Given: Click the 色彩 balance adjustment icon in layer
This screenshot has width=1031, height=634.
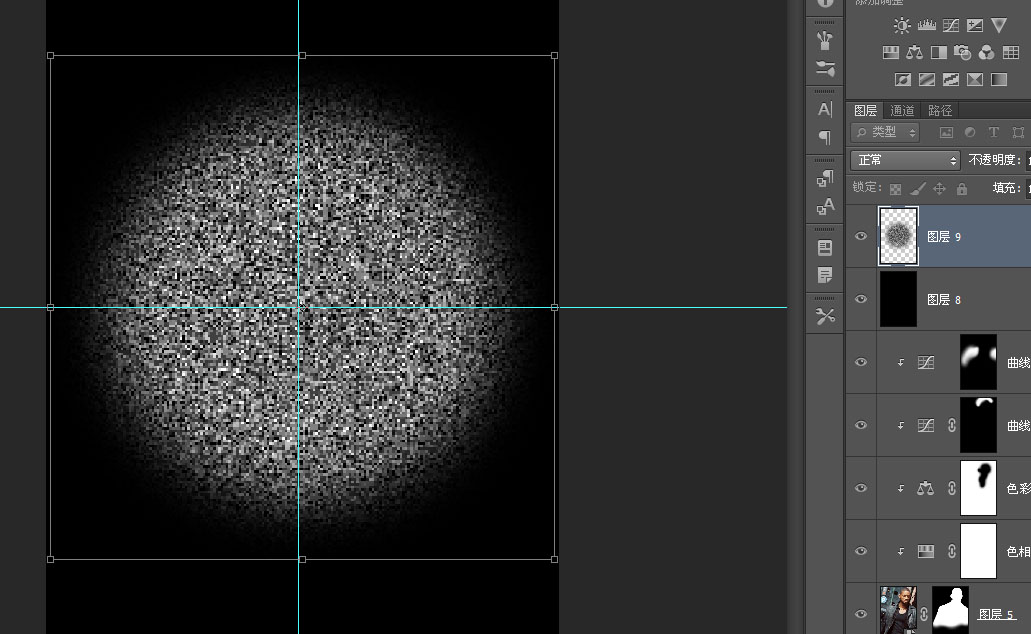Looking at the screenshot, I should (926, 488).
